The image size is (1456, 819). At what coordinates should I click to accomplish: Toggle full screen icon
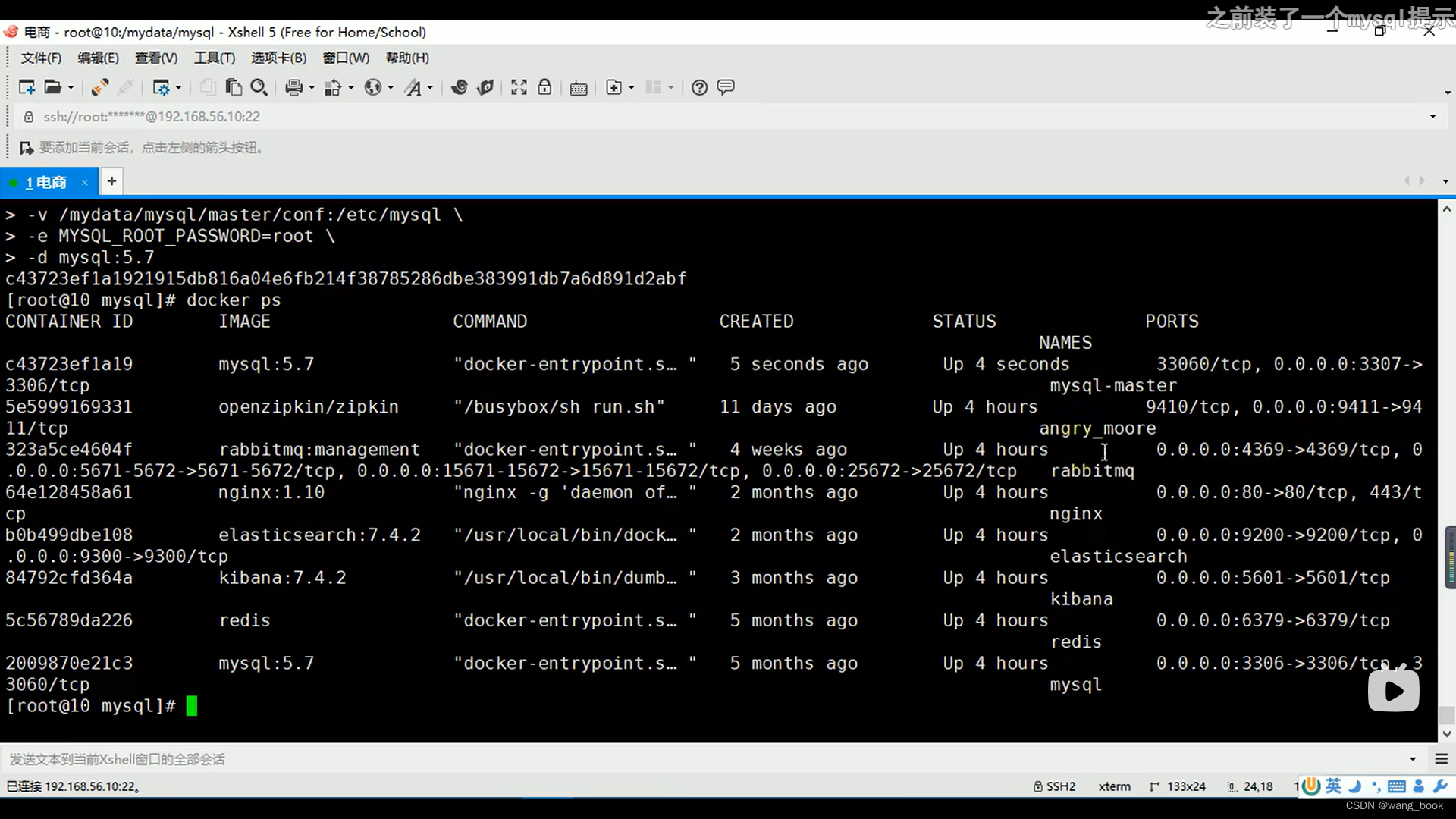[x=519, y=87]
